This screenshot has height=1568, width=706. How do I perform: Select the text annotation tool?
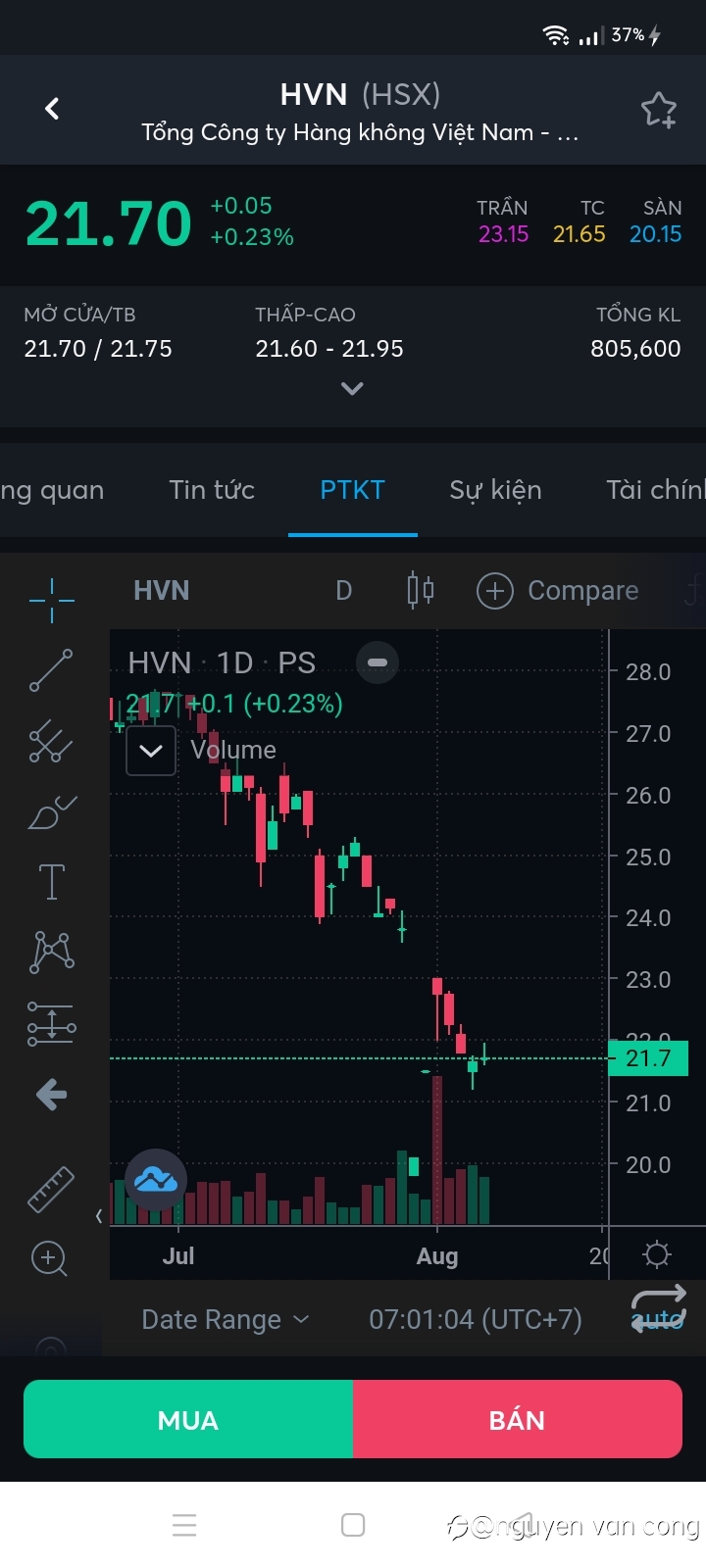51,882
